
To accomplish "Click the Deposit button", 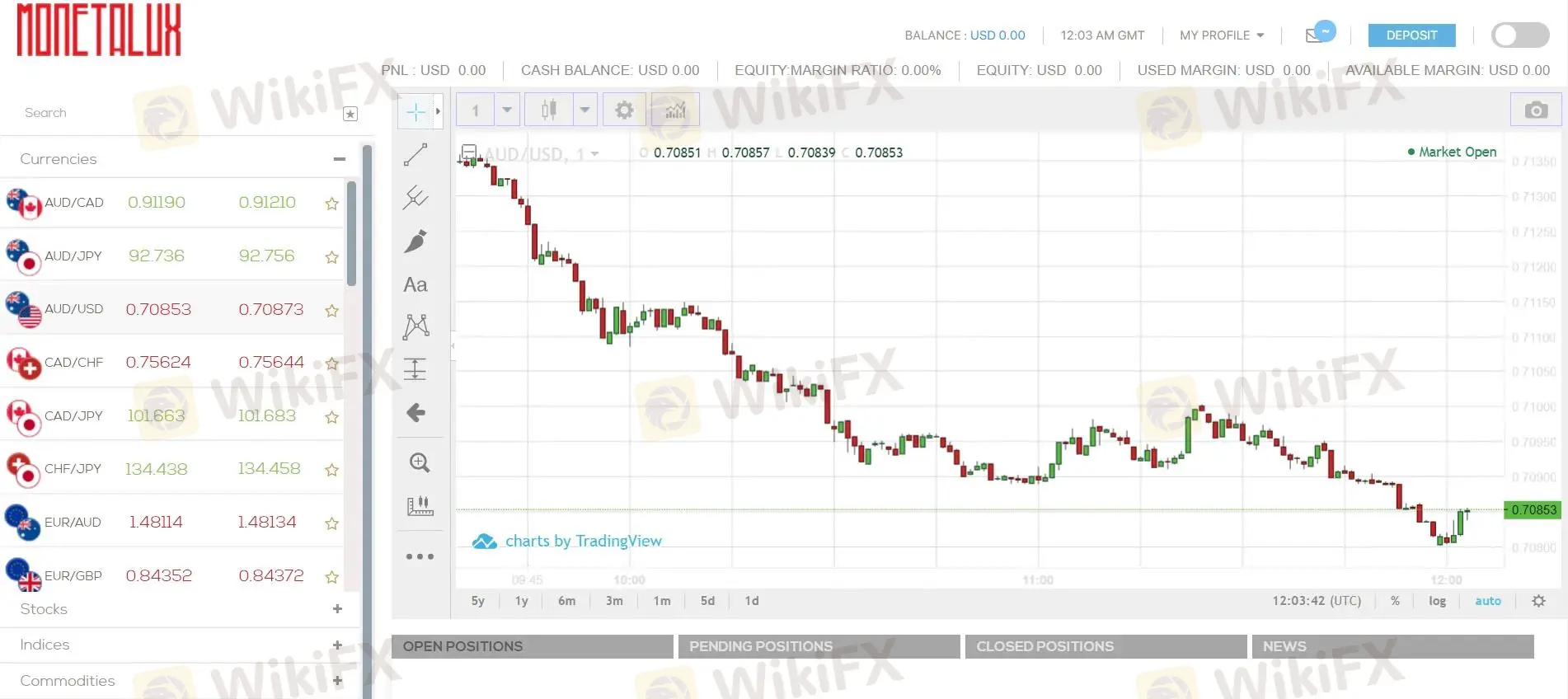I will point(1411,35).
